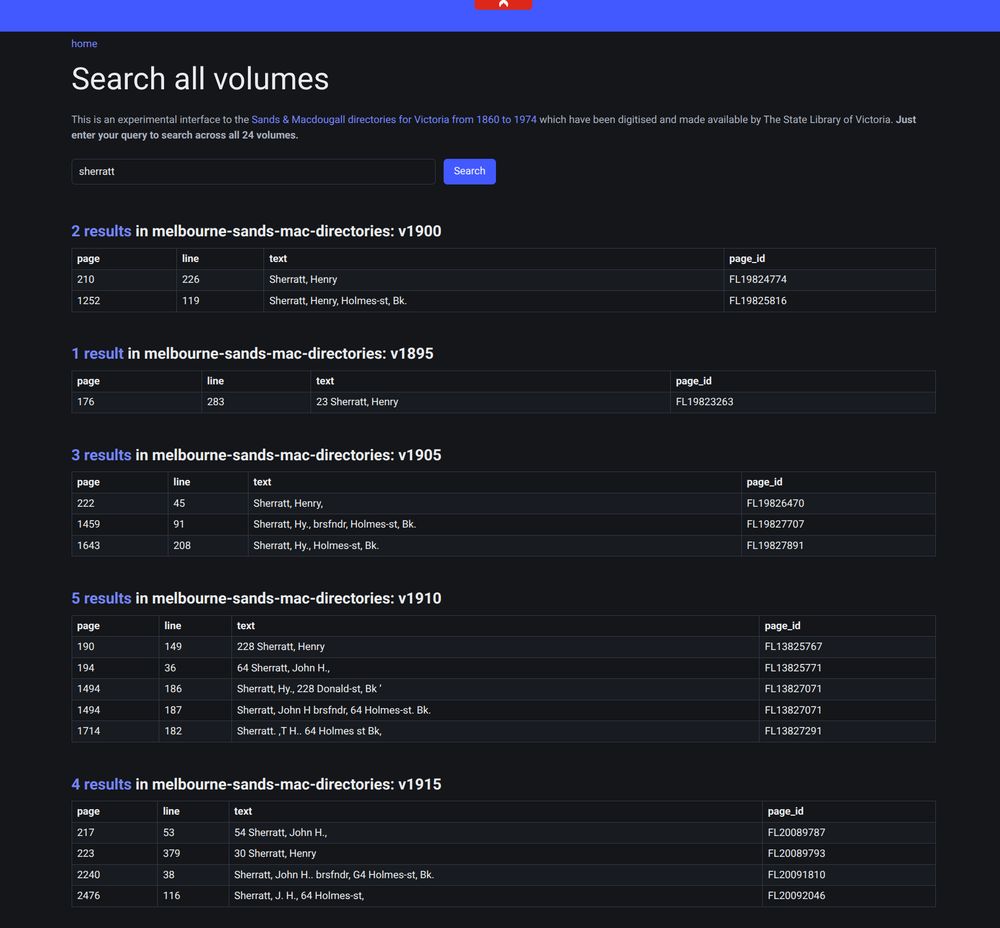This screenshot has width=1000, height=928.
Task: Click the home link
Action: tap(83, 43)
